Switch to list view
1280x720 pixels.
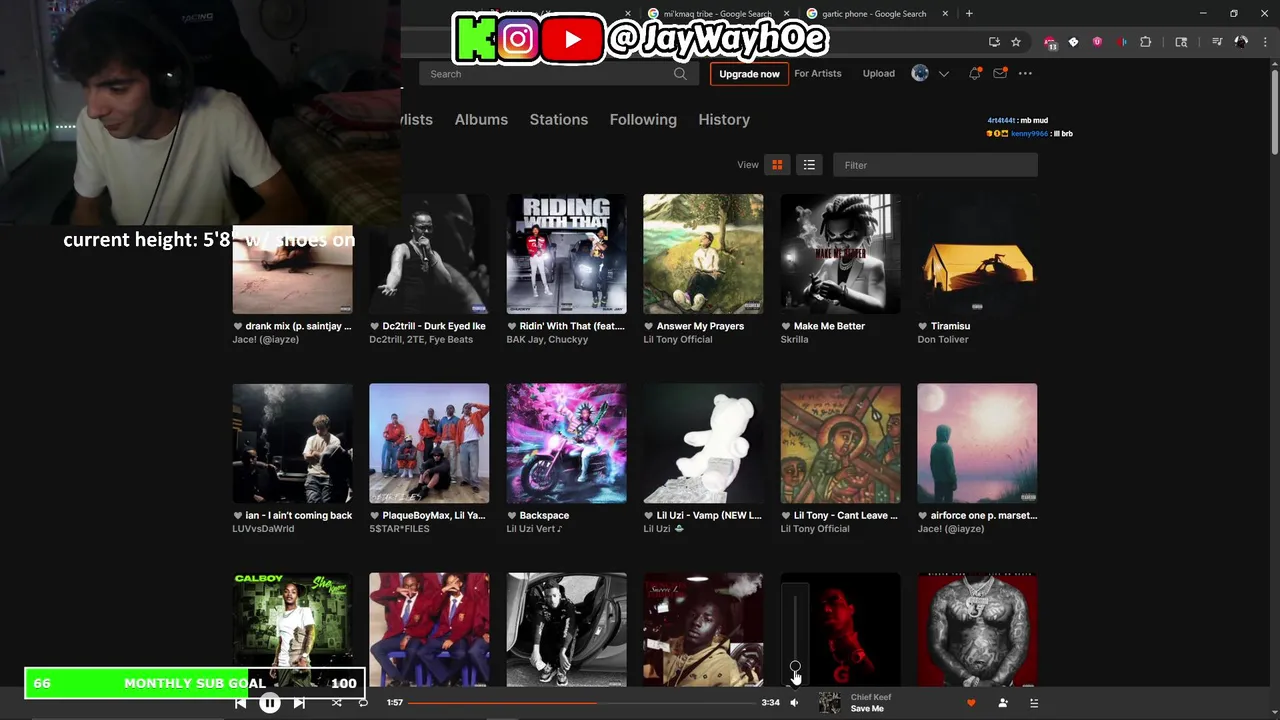(809, 165)
